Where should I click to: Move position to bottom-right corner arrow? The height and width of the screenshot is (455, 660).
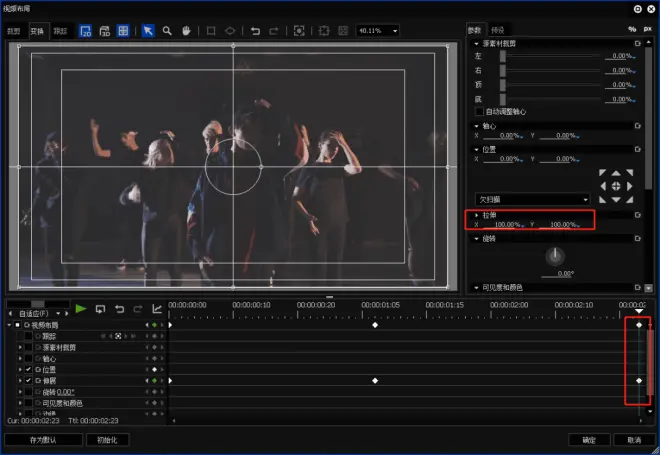coord(630,200)
